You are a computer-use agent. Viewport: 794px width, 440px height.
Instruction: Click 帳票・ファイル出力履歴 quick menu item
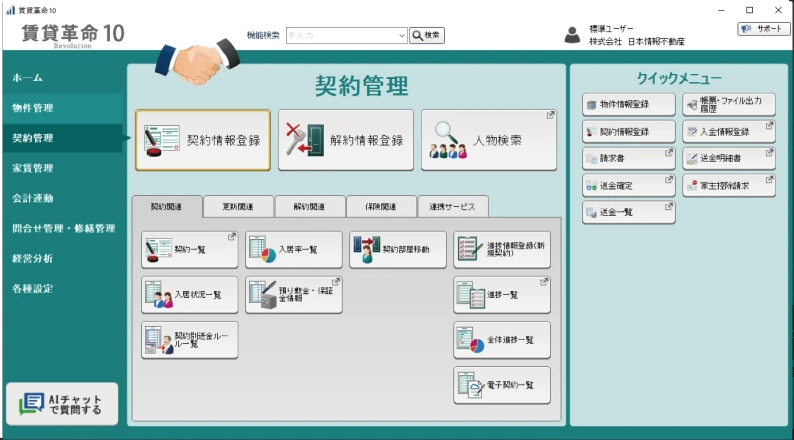(729, 104)
